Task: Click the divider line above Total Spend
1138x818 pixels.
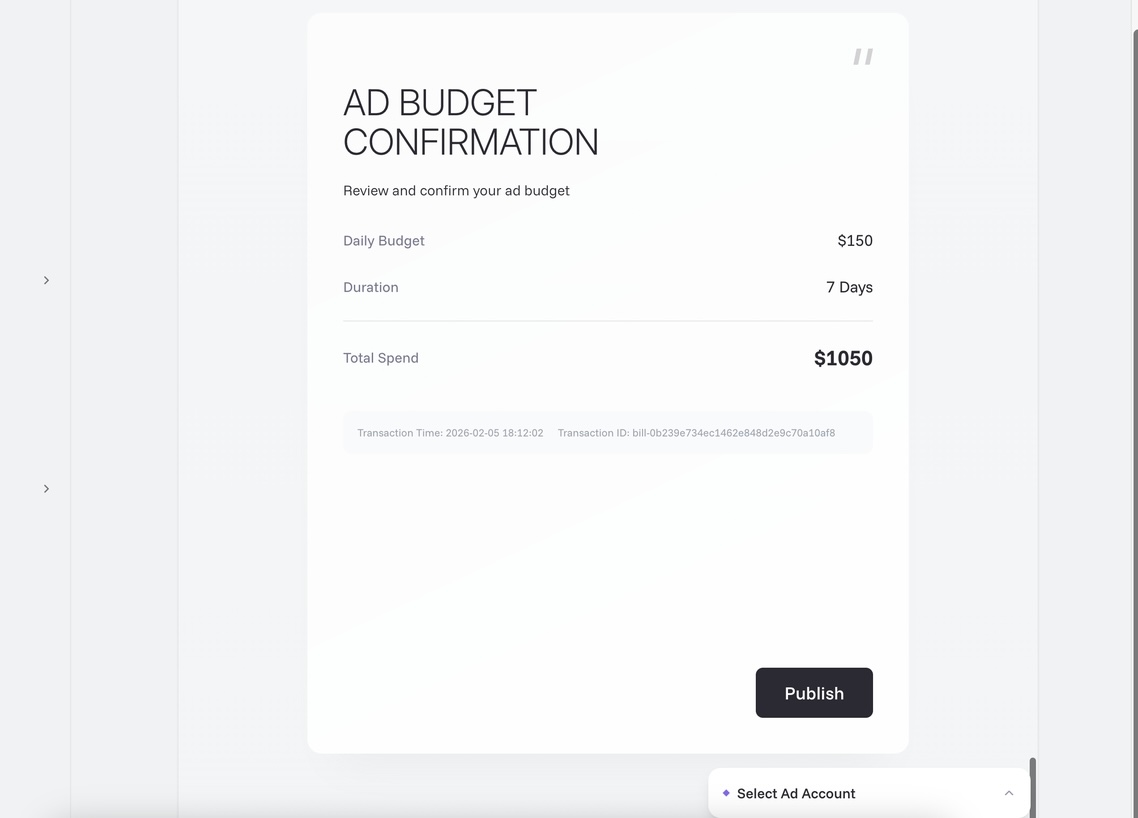Action: pos(608,321)
